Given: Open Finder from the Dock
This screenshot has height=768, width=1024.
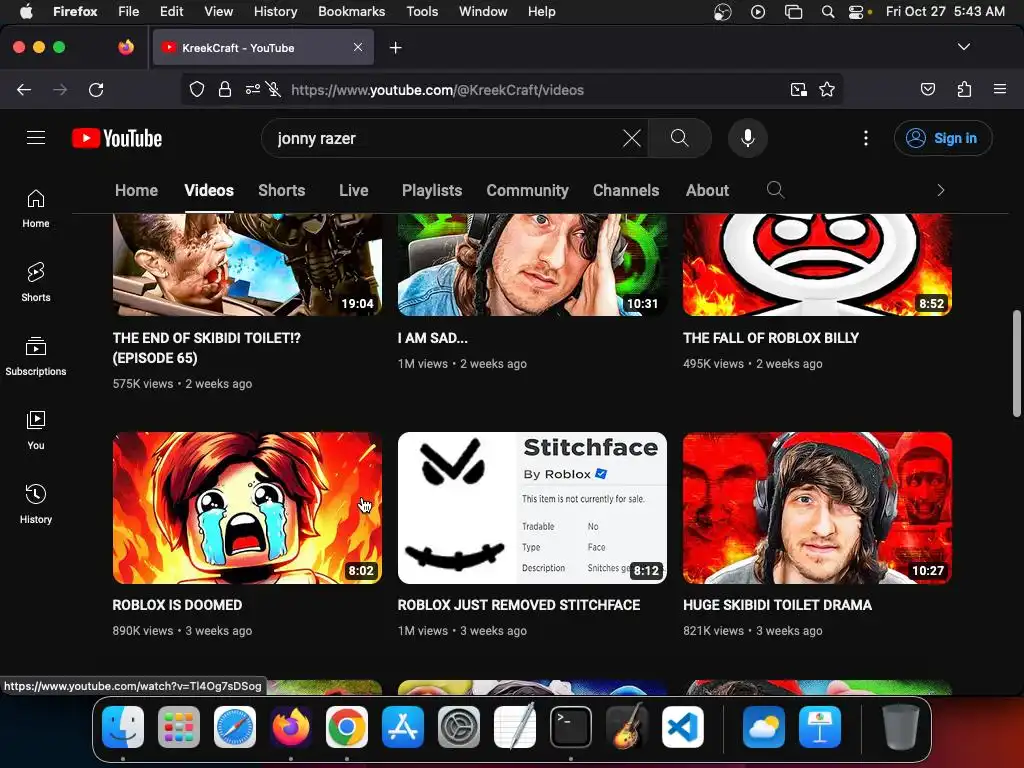Looking at the screenshot, I should (x=123, y=727).
